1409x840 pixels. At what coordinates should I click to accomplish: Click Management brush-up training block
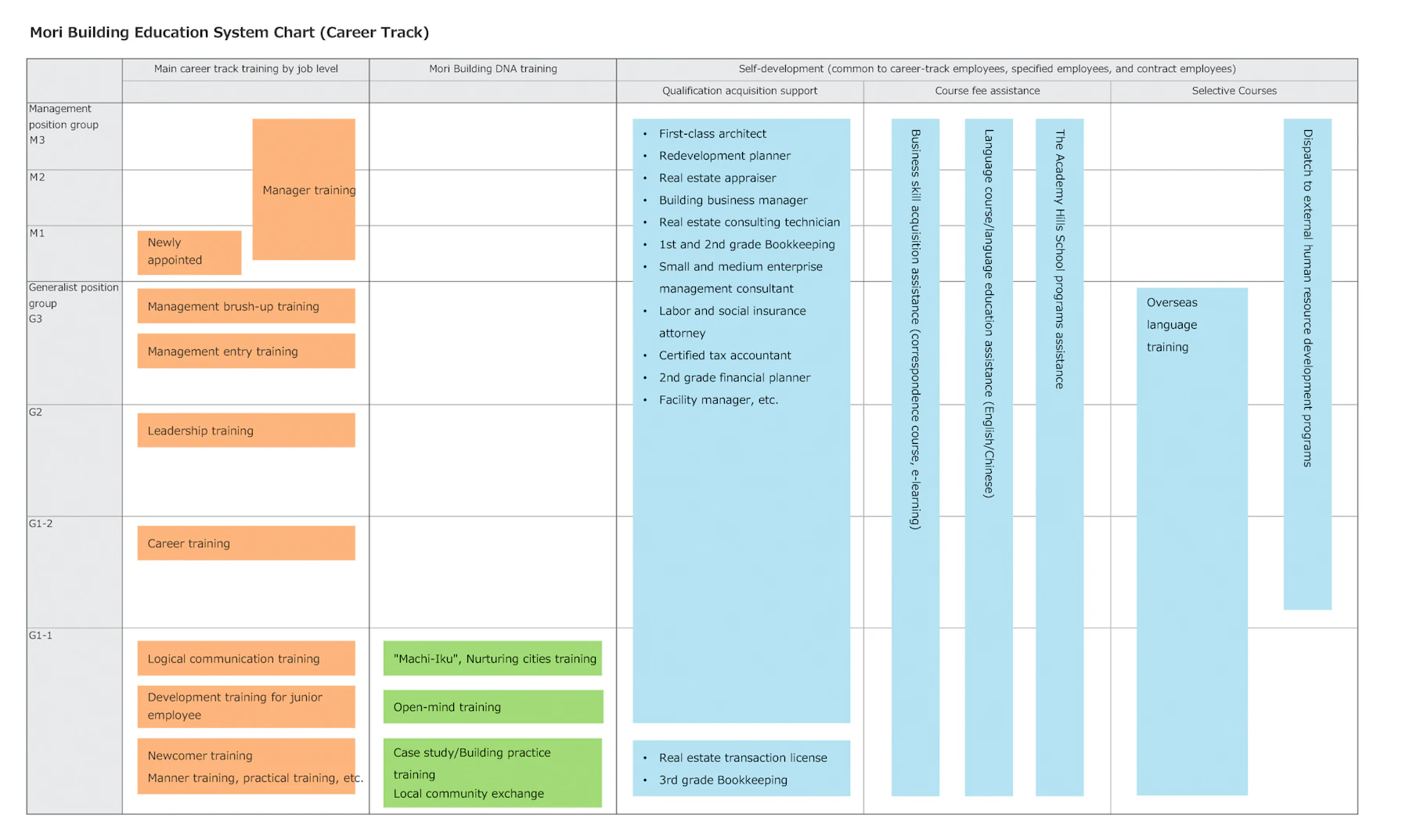[x=246, y=306]
